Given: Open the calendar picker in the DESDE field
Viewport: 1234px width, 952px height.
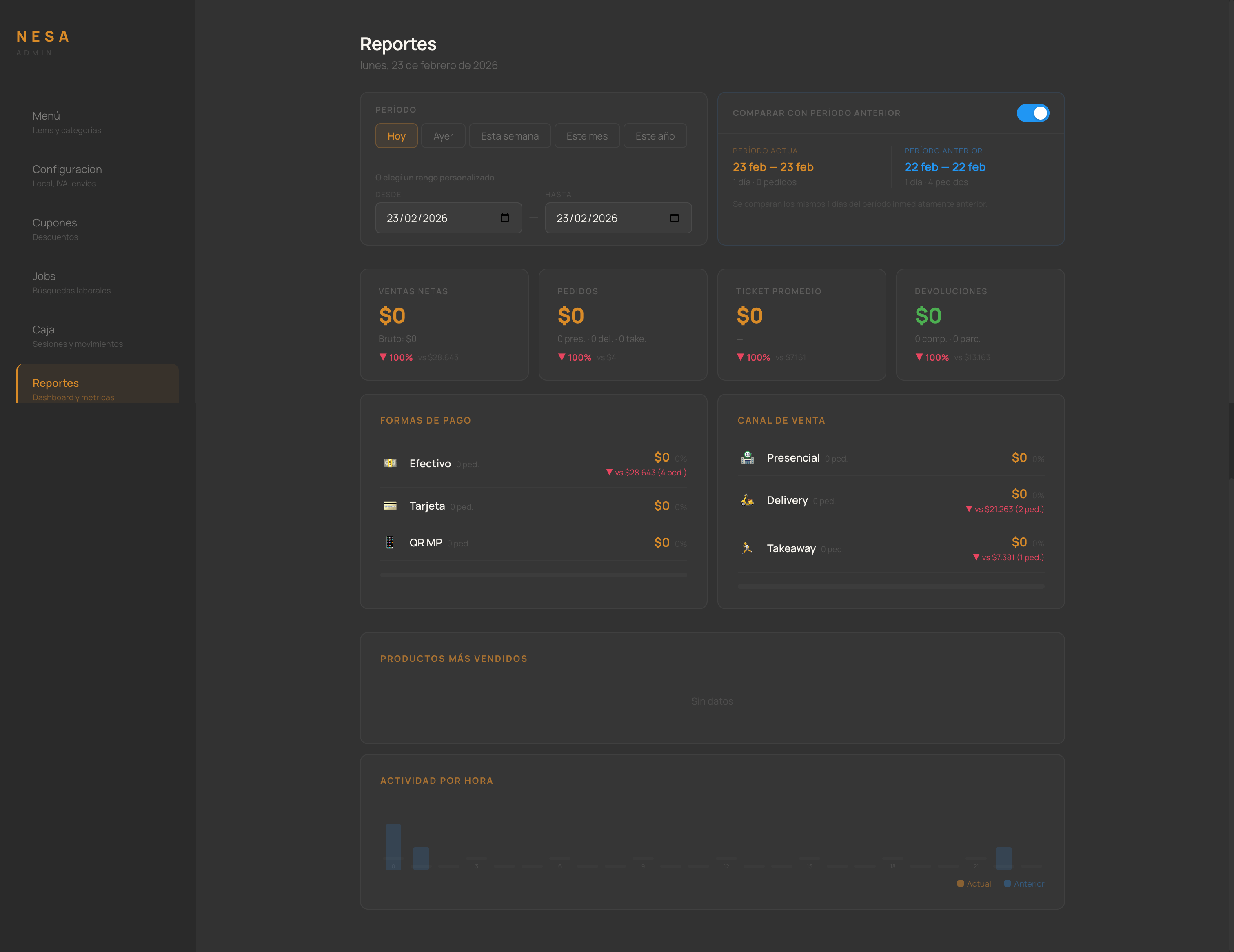Looking at the screenshot, I should coord(504,217).
